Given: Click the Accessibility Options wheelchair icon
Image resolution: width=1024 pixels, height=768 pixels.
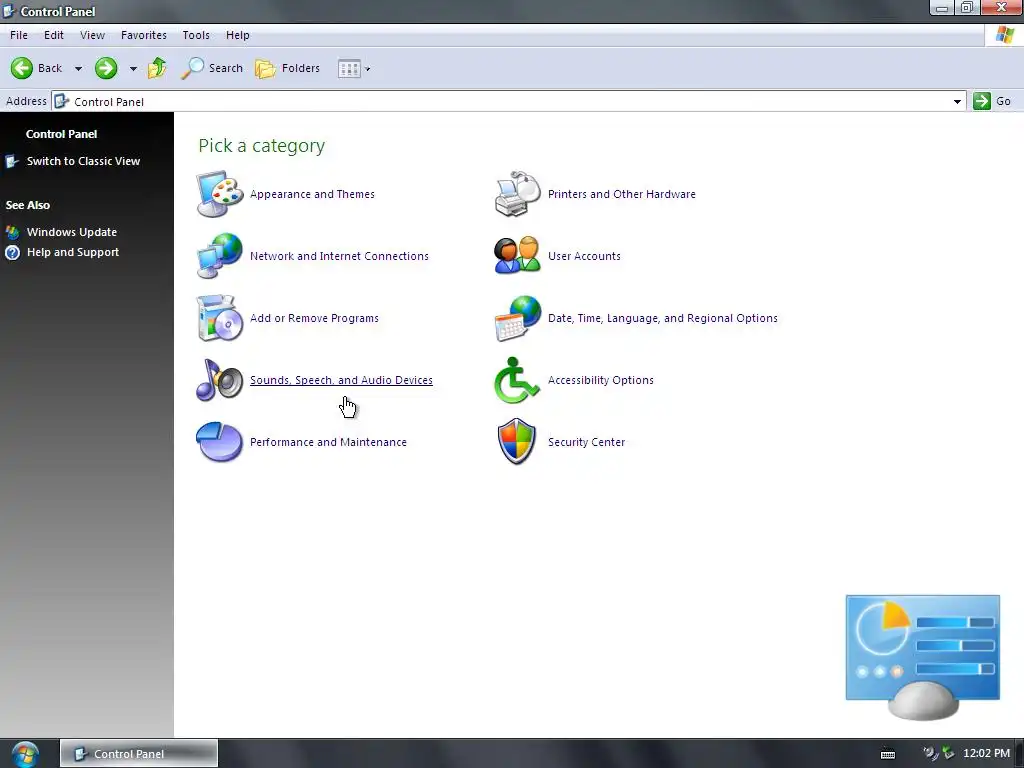Looking at the screenshot, I should pyautogui.click(x=517, y=379).
